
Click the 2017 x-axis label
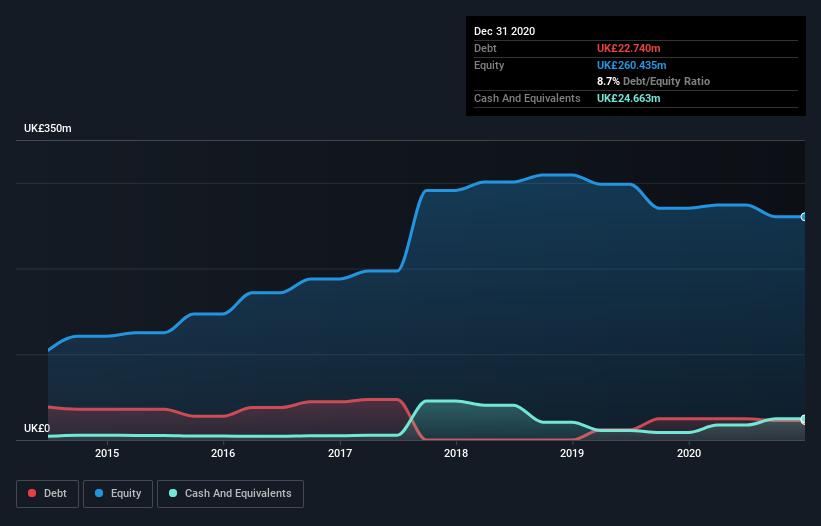[340, 453]
